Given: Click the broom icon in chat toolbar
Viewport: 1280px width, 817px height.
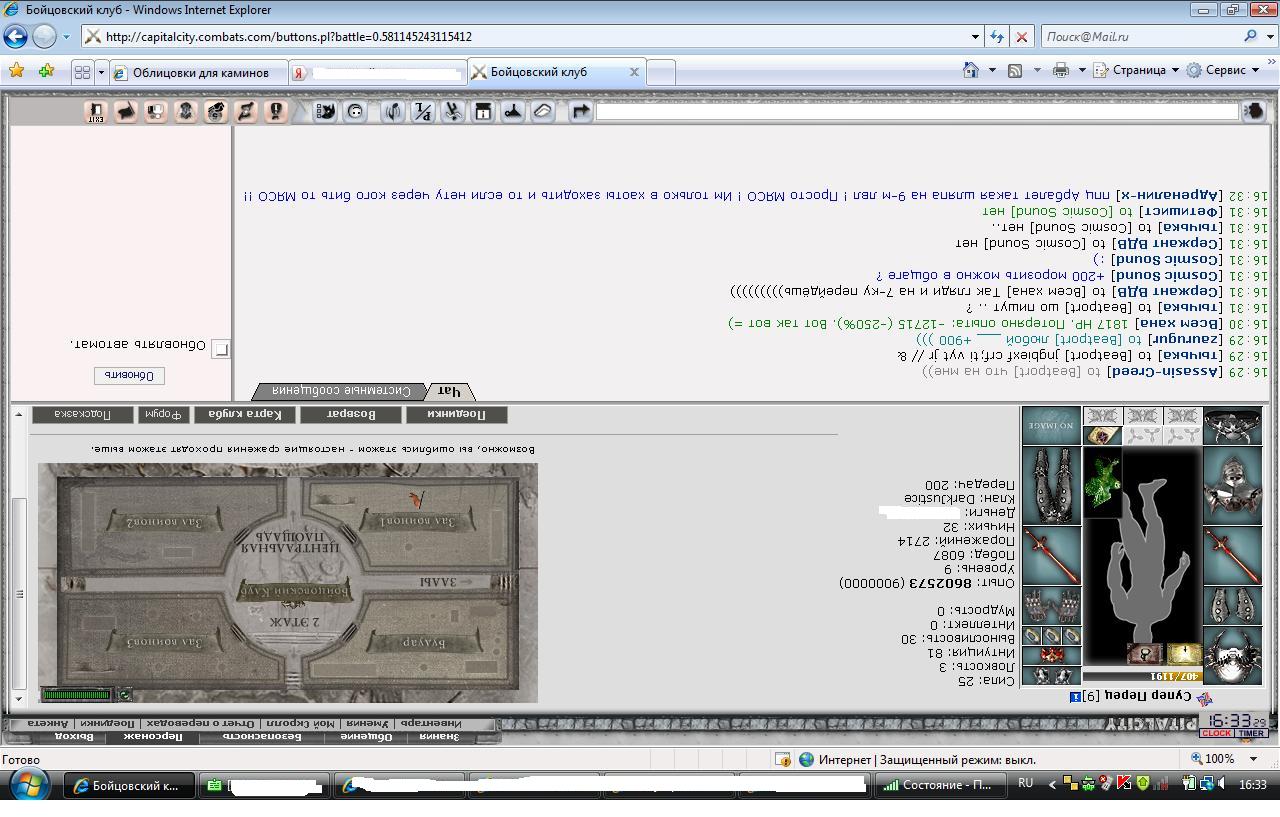Looking at the screenshot, I should pos(512,111).
